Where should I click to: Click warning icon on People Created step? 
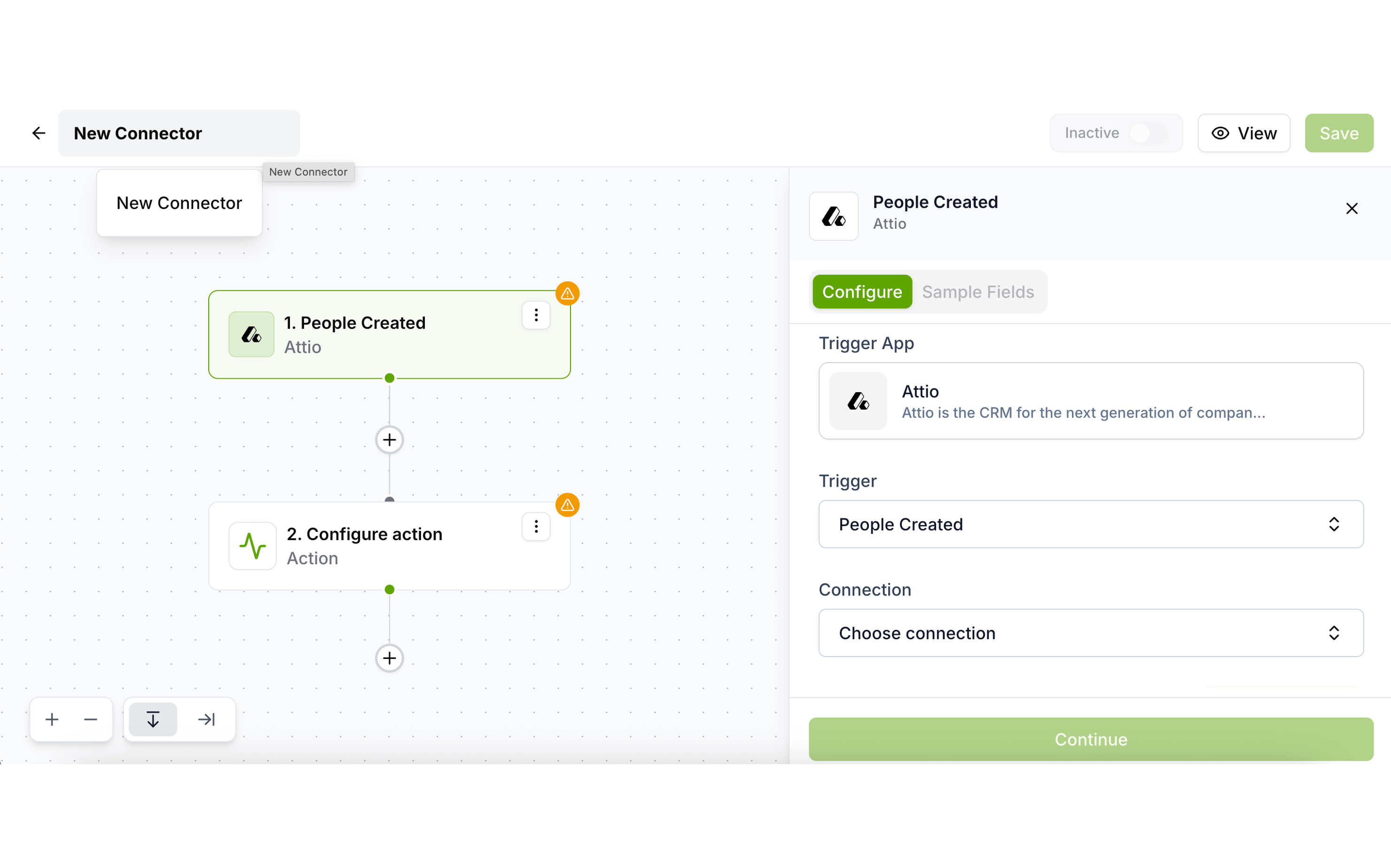pos(567,294)
